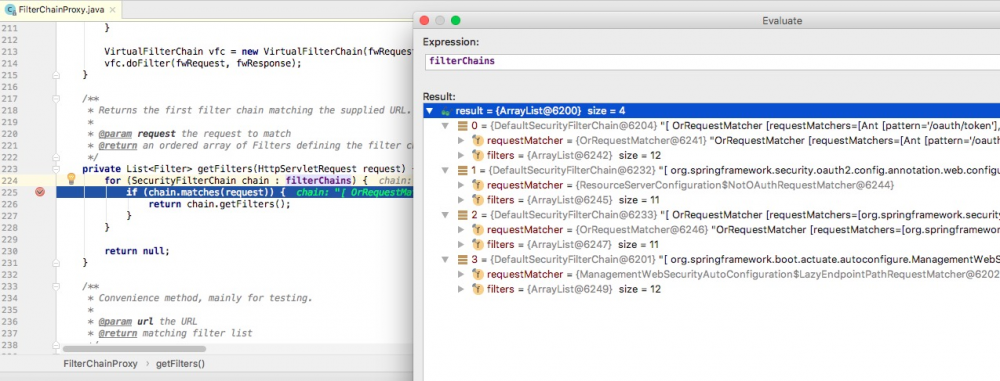Click field icon of filters ArrayList@6249
Viewport: 1000px width, 381px height.
[477, 289]
